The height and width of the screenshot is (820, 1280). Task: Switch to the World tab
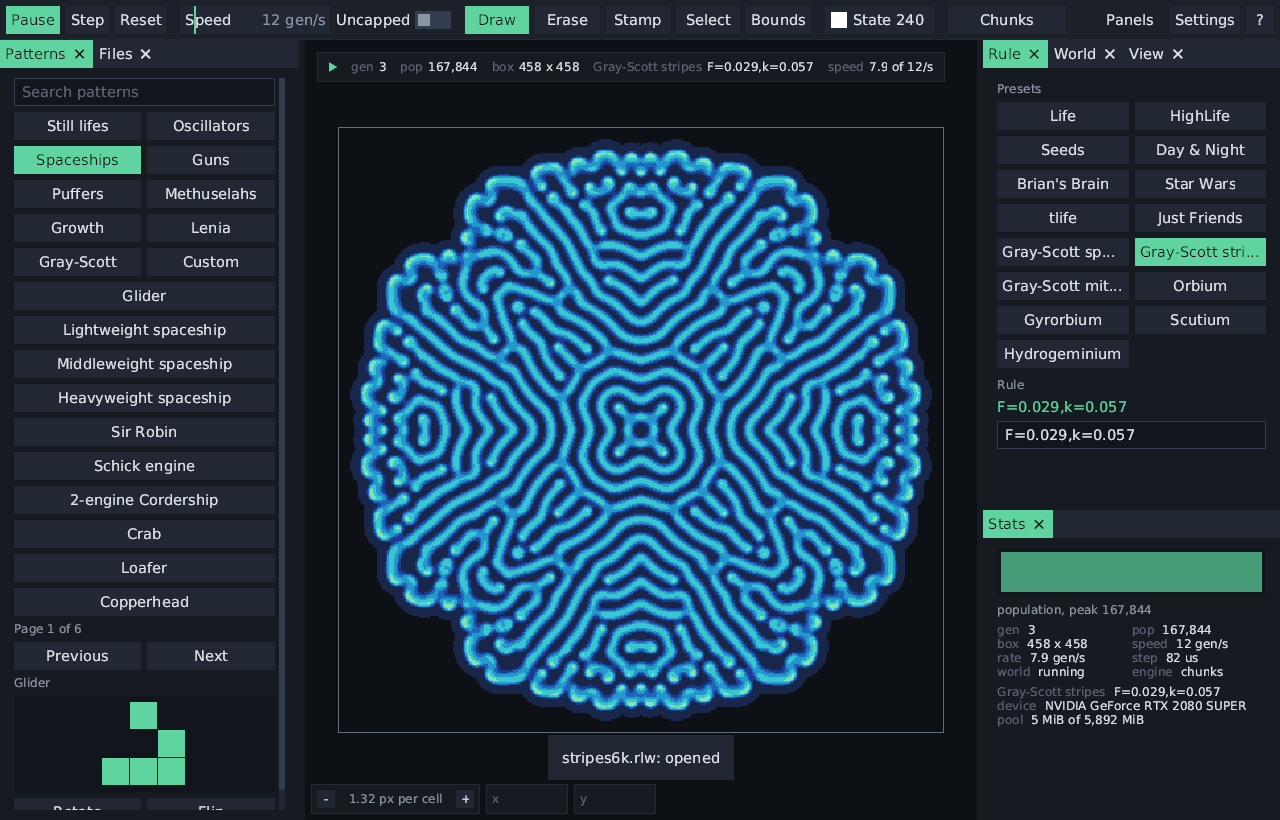[1075, 54]
